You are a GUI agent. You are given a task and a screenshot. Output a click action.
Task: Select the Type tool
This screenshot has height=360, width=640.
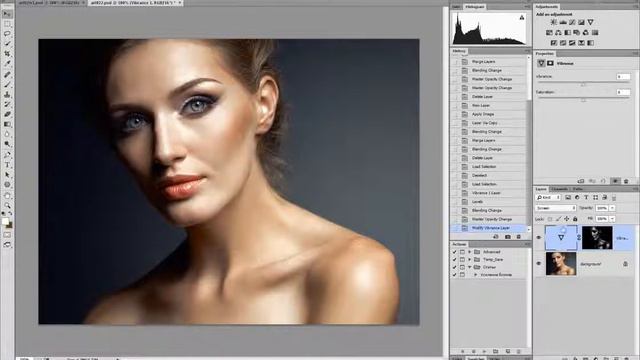pos(7,165)
